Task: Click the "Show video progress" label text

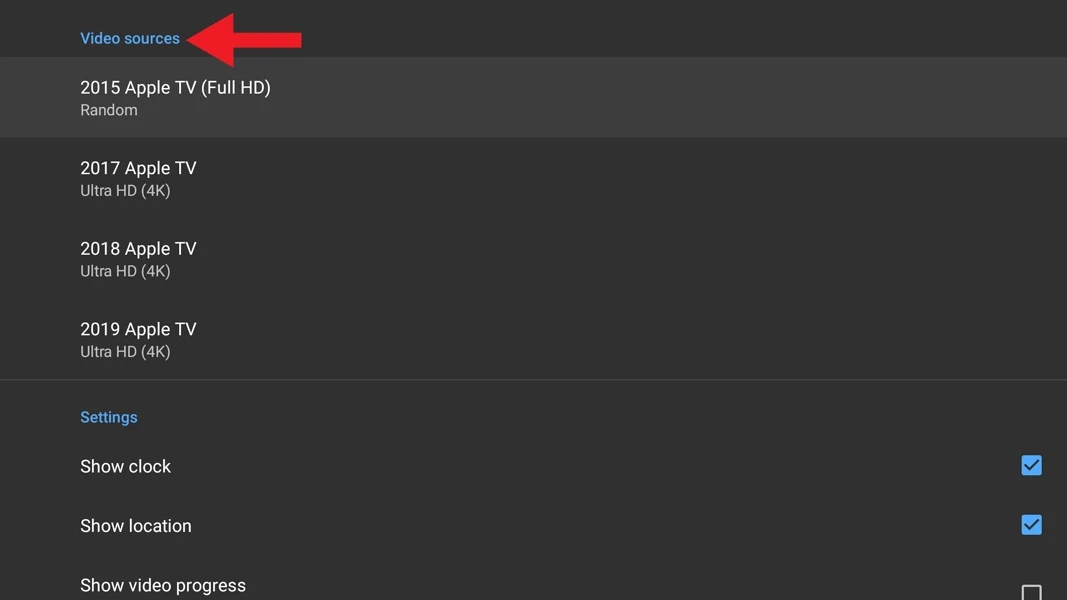Action: (163, 586)
